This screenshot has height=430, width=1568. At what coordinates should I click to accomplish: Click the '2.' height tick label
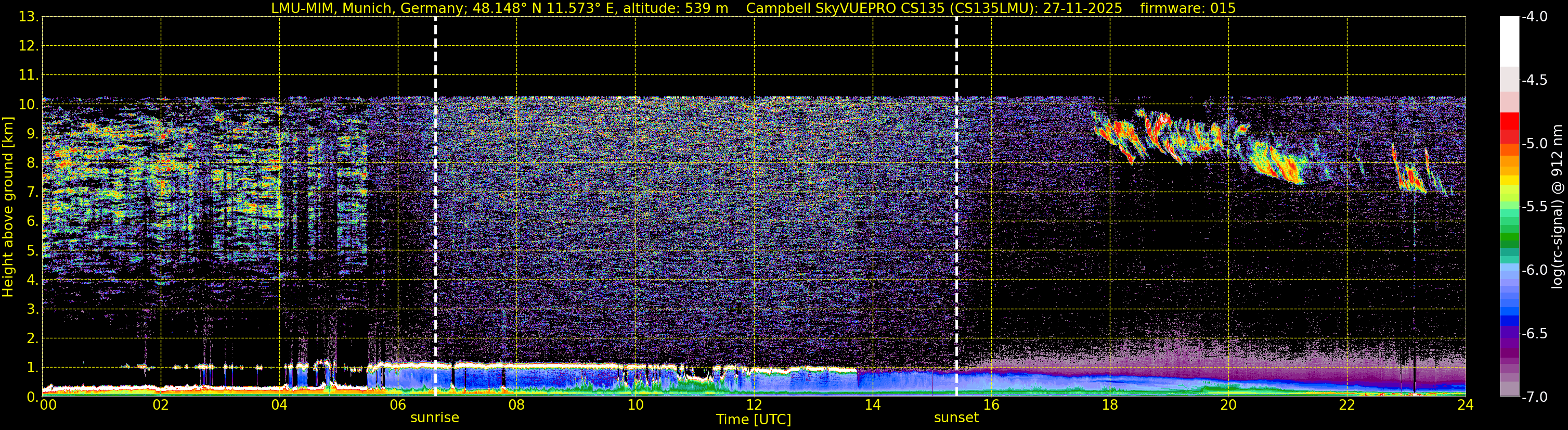pos(32,339)
